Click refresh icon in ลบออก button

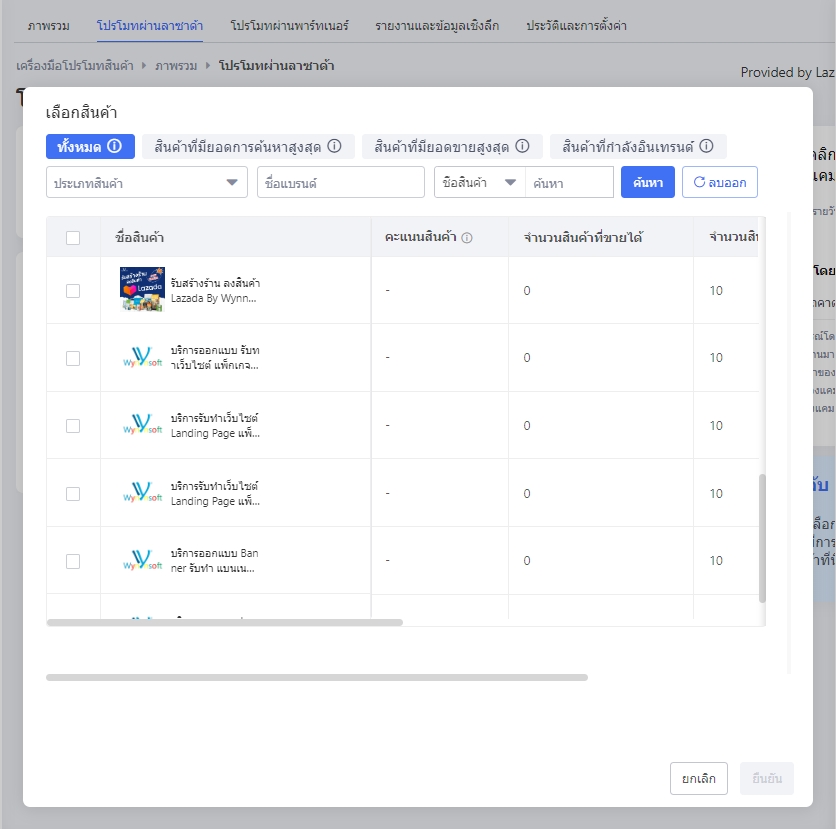point(699,182)
